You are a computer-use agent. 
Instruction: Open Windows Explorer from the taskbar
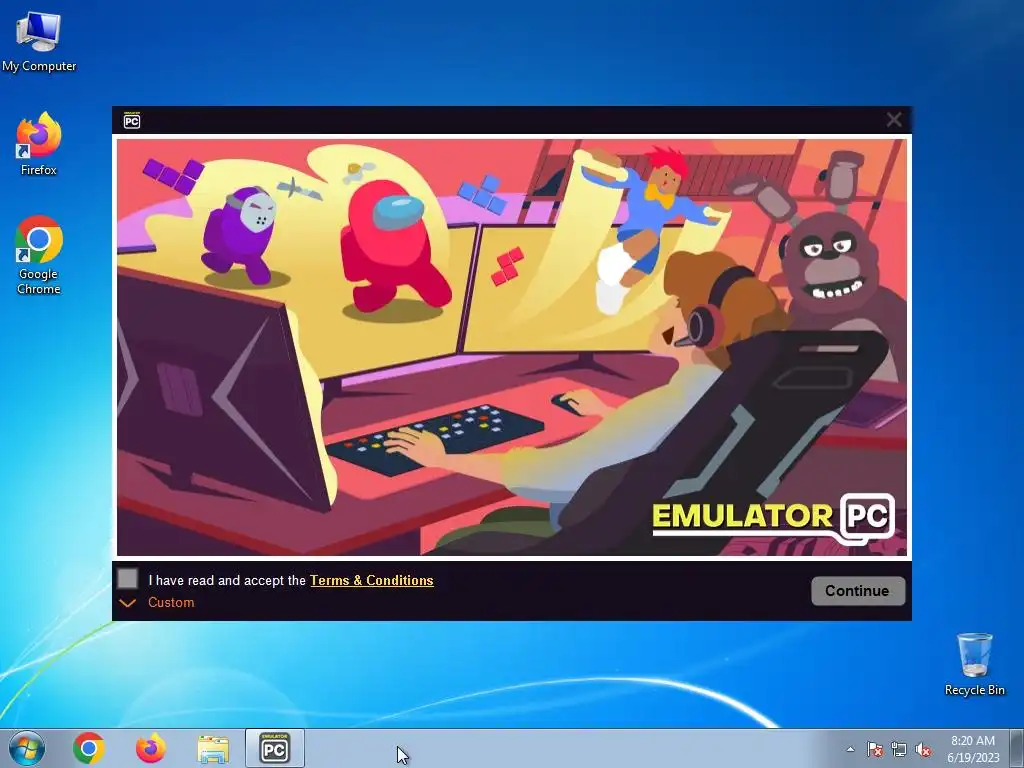tap(213, 748)
